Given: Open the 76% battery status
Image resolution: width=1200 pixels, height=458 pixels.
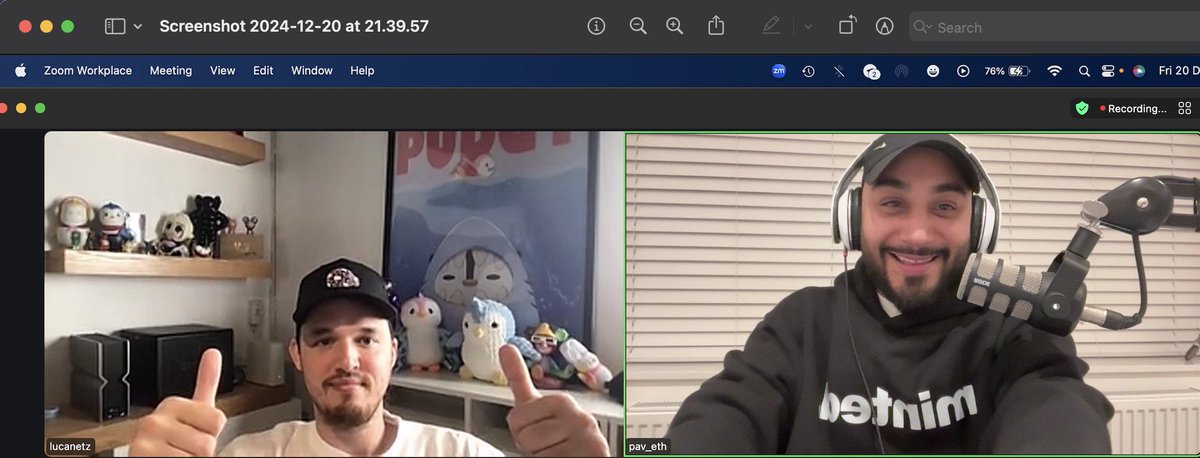Looking at the screenshot, I should tap(1007, 71).
